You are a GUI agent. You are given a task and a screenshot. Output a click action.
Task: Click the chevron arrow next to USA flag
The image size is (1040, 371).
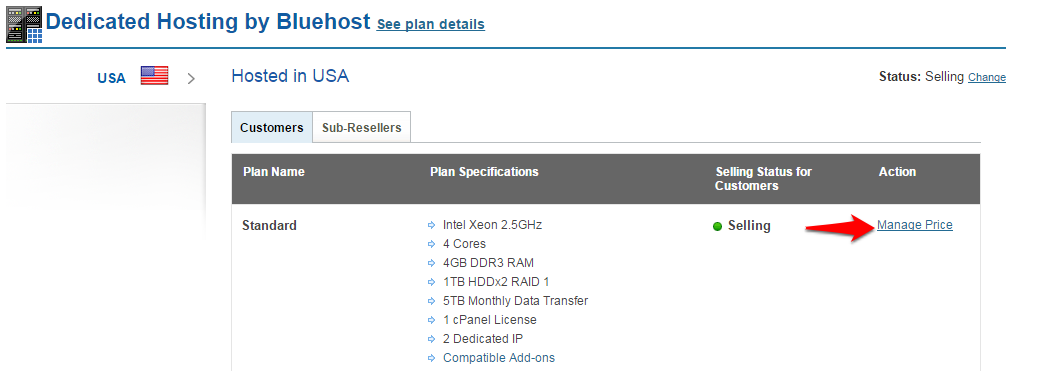coord(191,78)
